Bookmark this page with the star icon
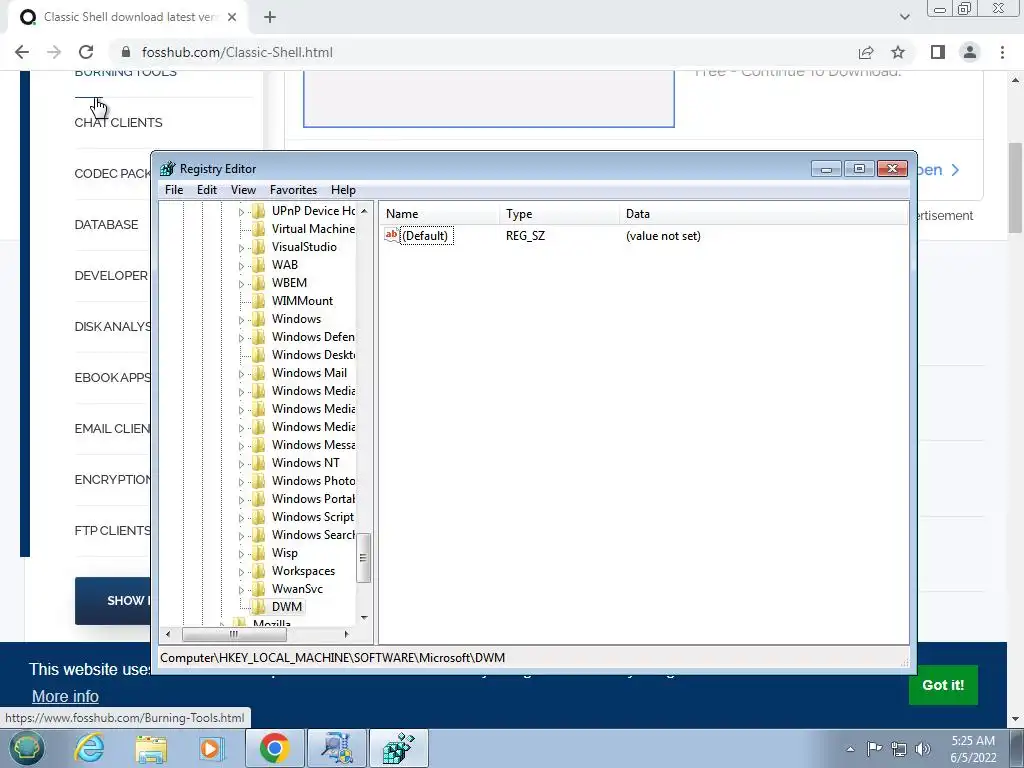This screenshot has width=1024, height=768. [898, 52]
